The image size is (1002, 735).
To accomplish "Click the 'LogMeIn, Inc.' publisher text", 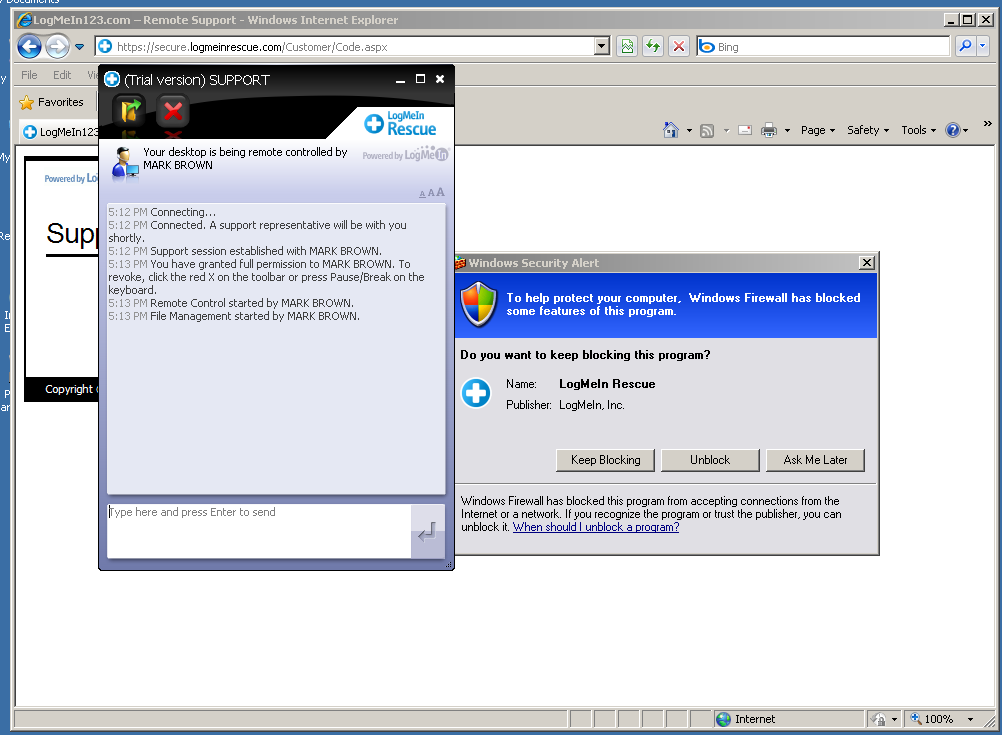I will point(592,405).
